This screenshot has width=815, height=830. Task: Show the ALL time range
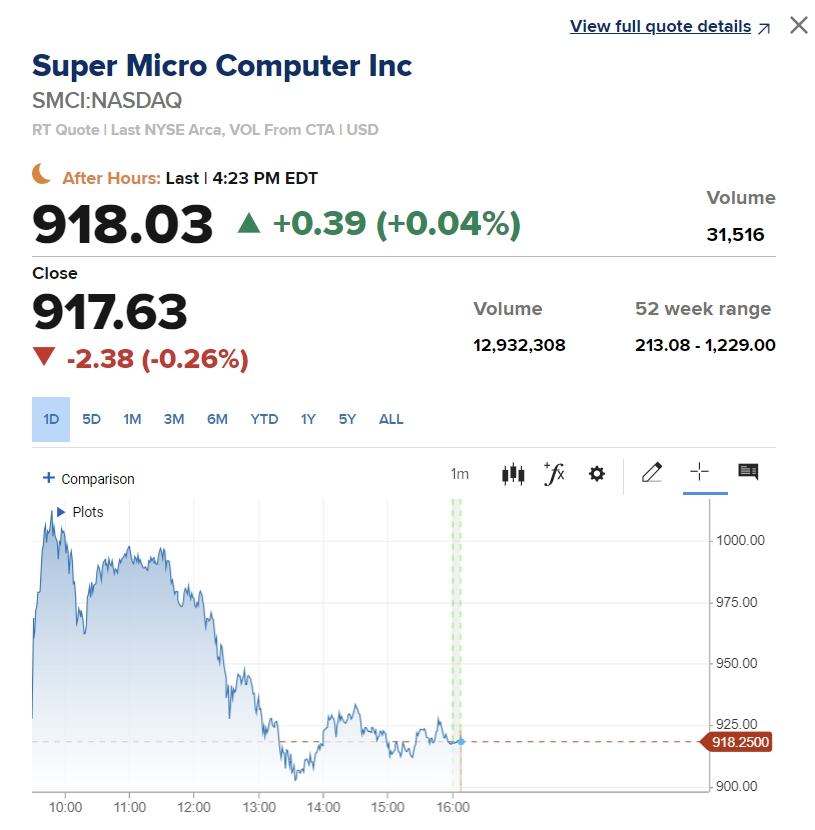pos(391,419)
